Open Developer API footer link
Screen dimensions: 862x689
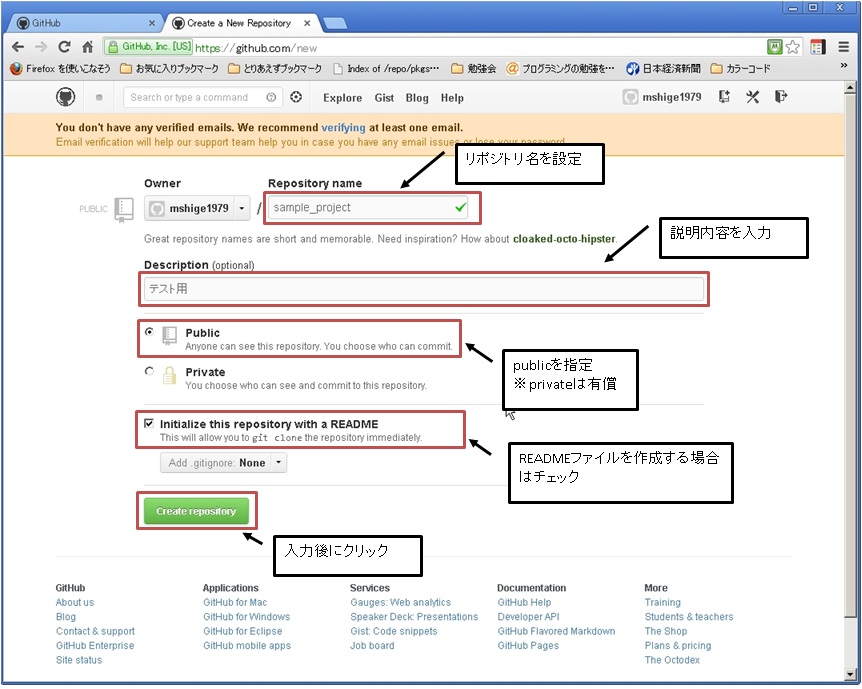coord(528,616)
